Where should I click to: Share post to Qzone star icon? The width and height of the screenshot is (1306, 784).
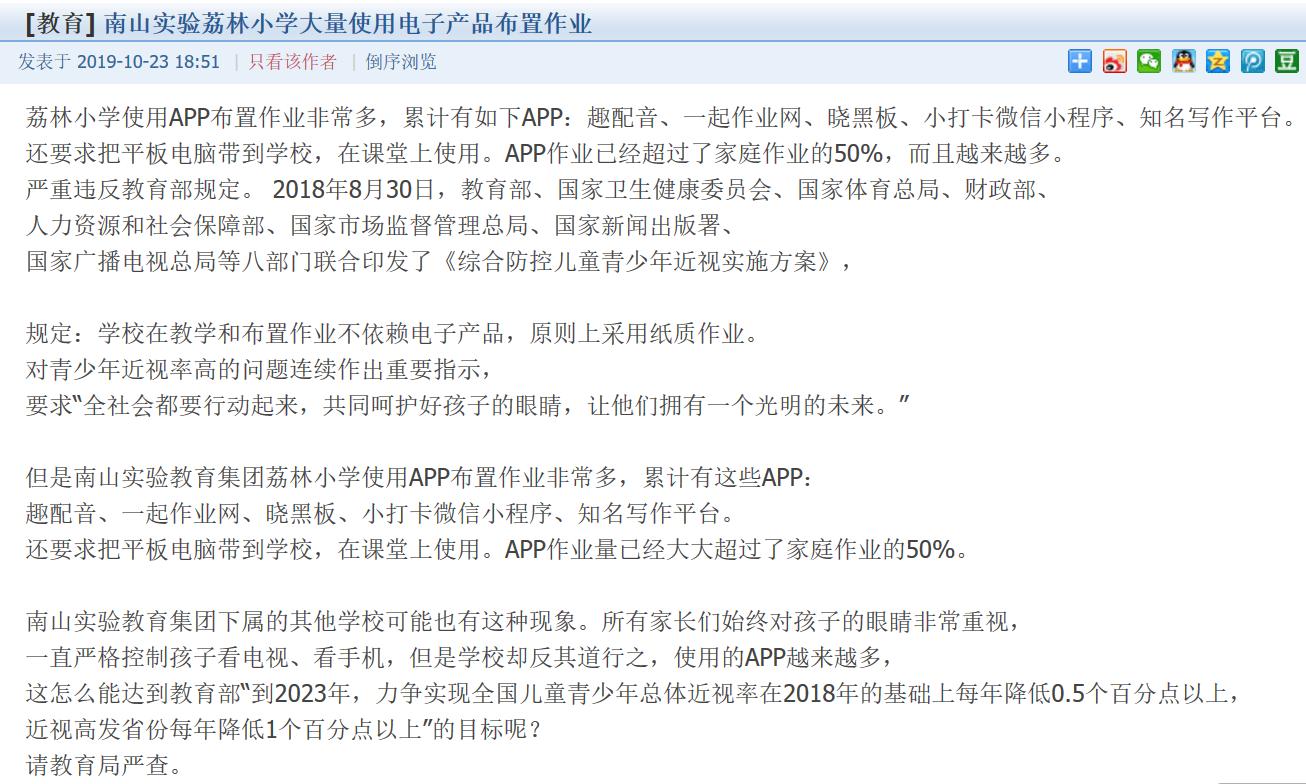[x=1218, y=61]
